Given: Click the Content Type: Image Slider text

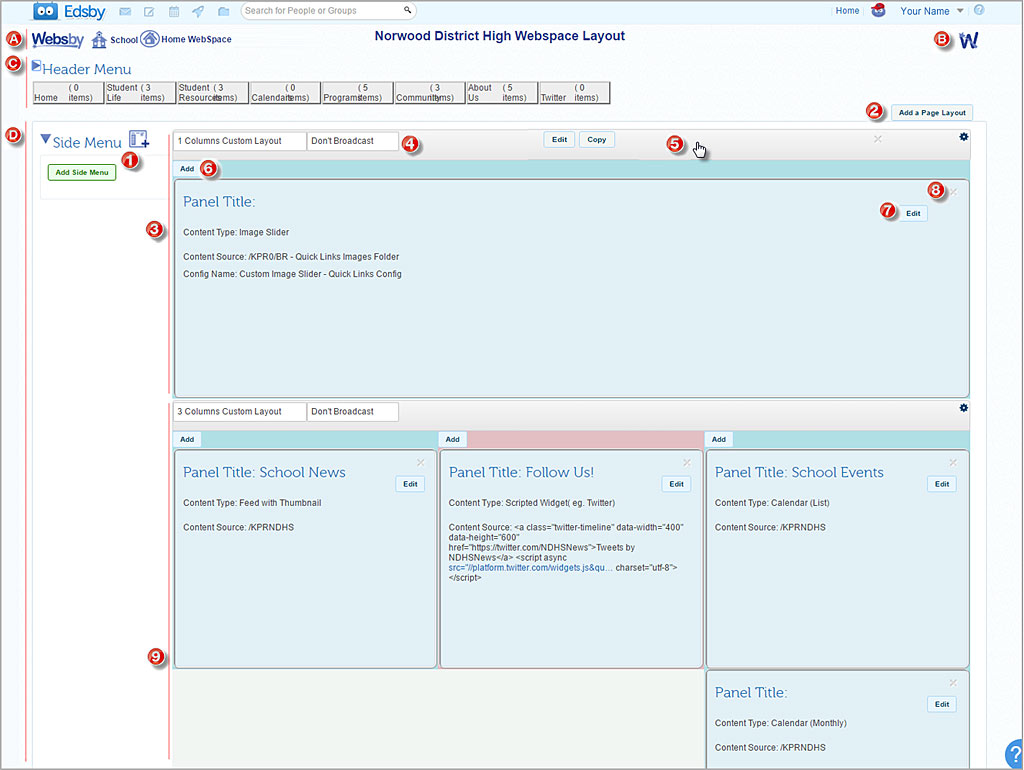Looking at the screenshot, I should 236,233.
